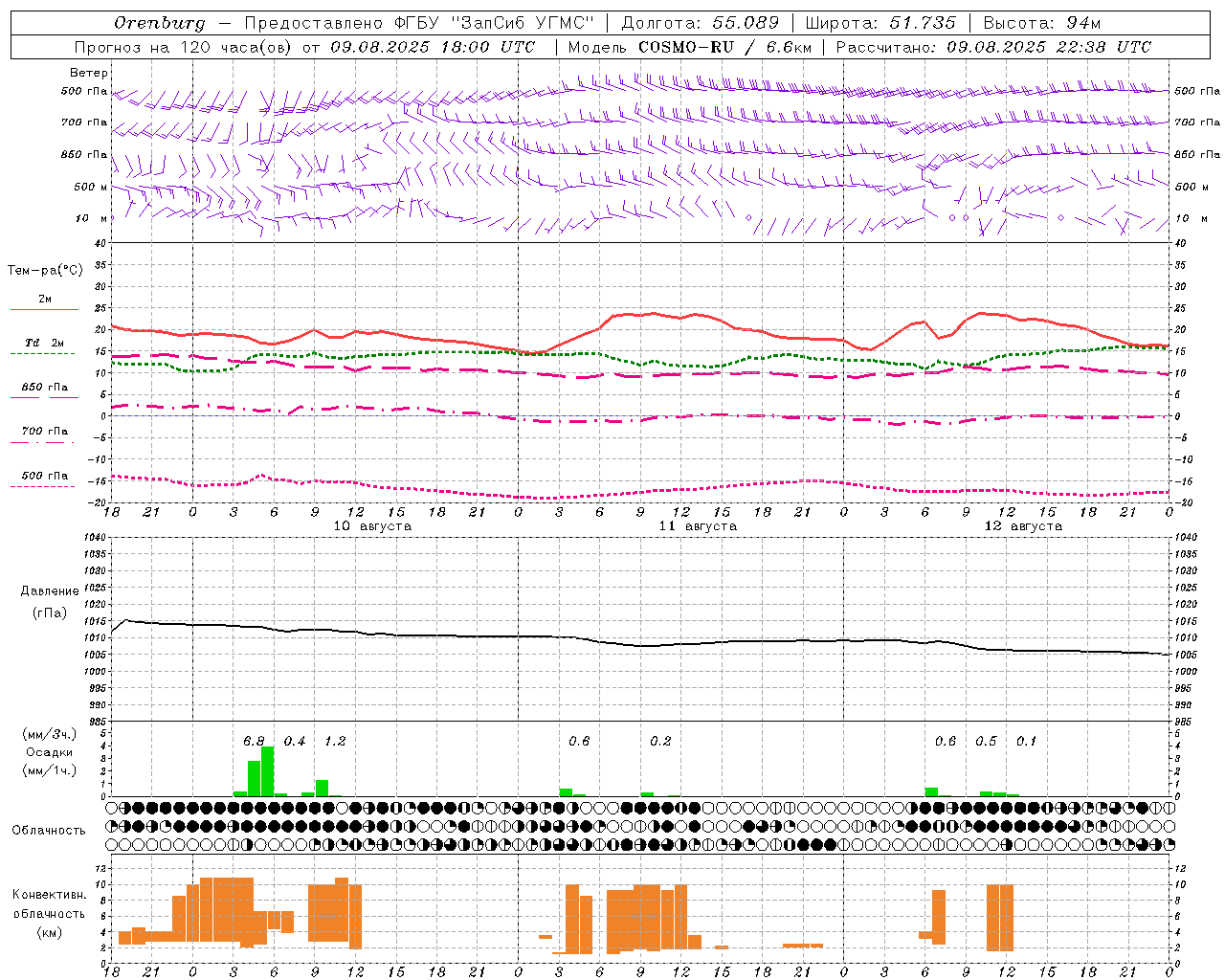Image resolution: width=1225 pixels, height=980 pixels.
Task: Select the Тем-ра(°C) axis title
Action: coord(45,271)
